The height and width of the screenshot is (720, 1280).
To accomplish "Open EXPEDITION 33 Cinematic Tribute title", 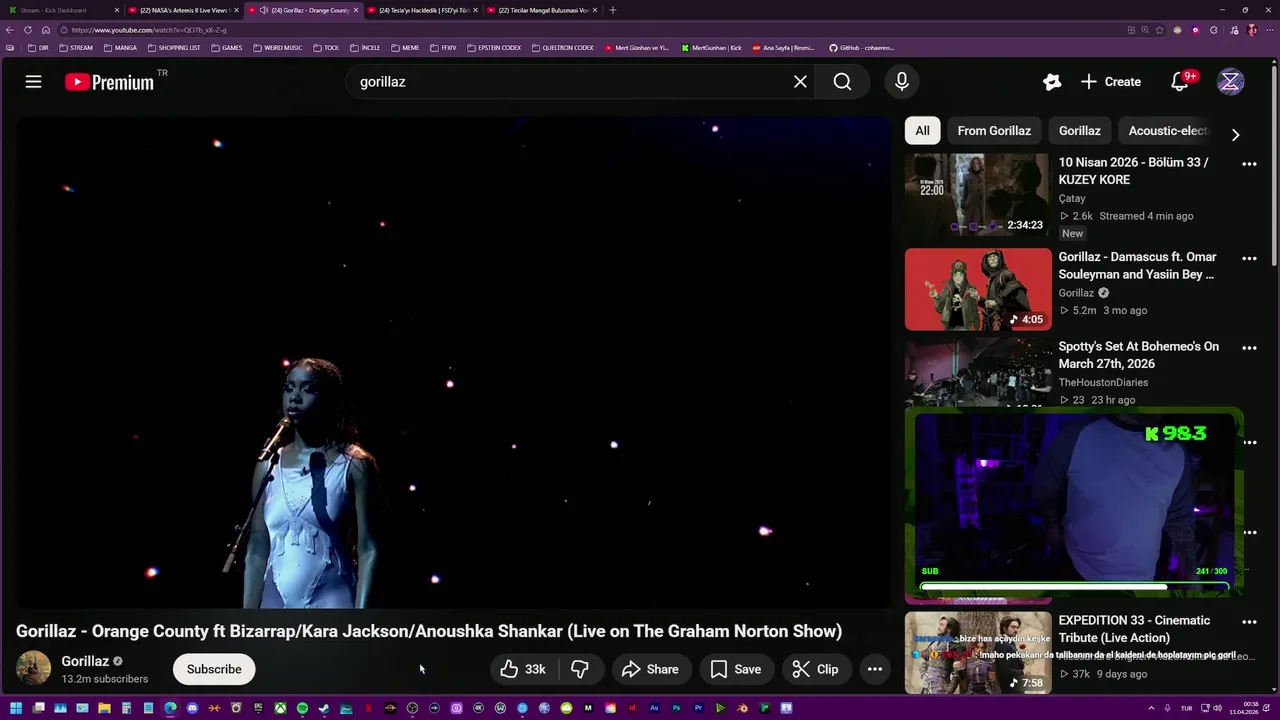I will 1134,629.
